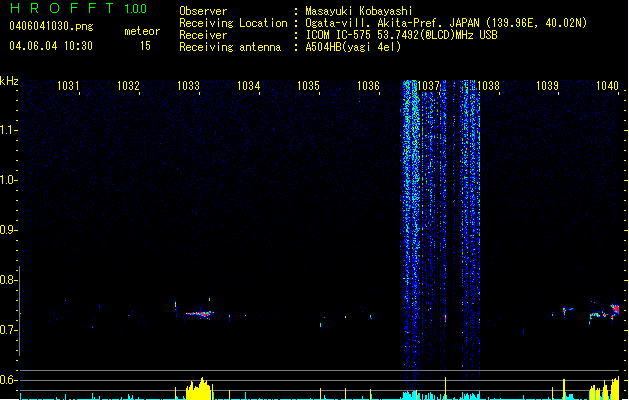Click the meteor echo cluster near 1040
629x400 pixels.
click(605, 312)
